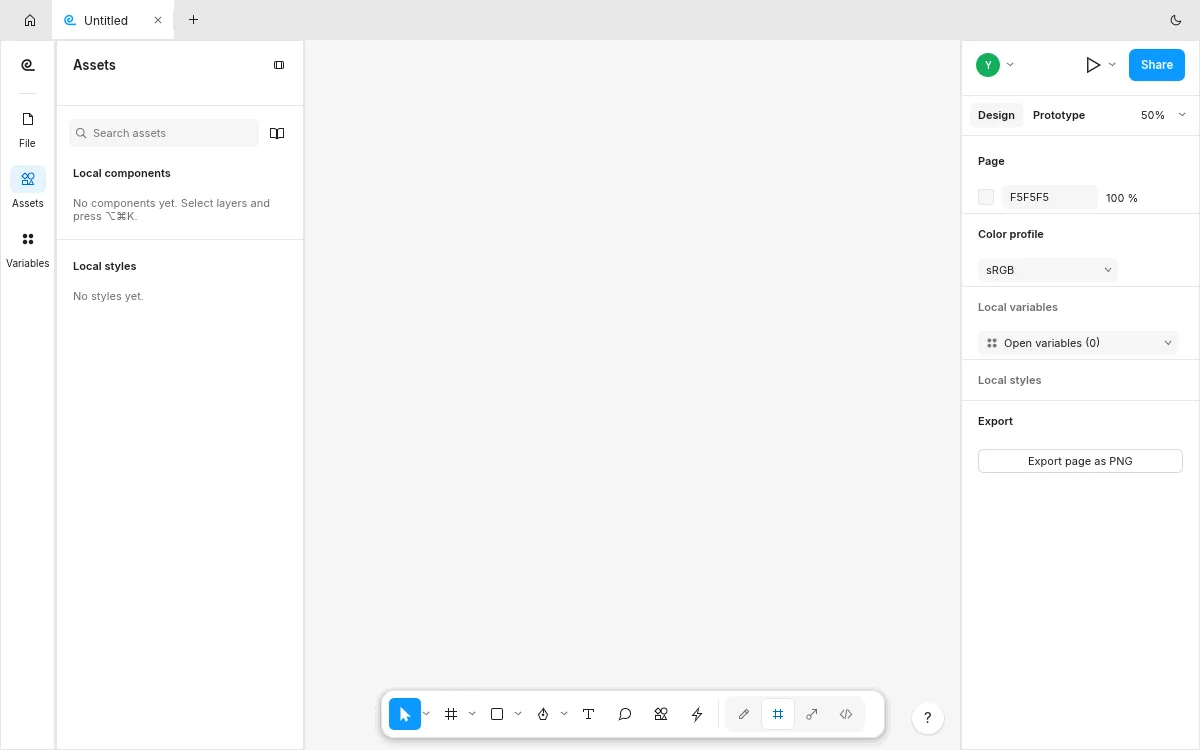Open the actions lightning bolt tool
This screenshot has width=1200, height=750.
coord(697,714)
